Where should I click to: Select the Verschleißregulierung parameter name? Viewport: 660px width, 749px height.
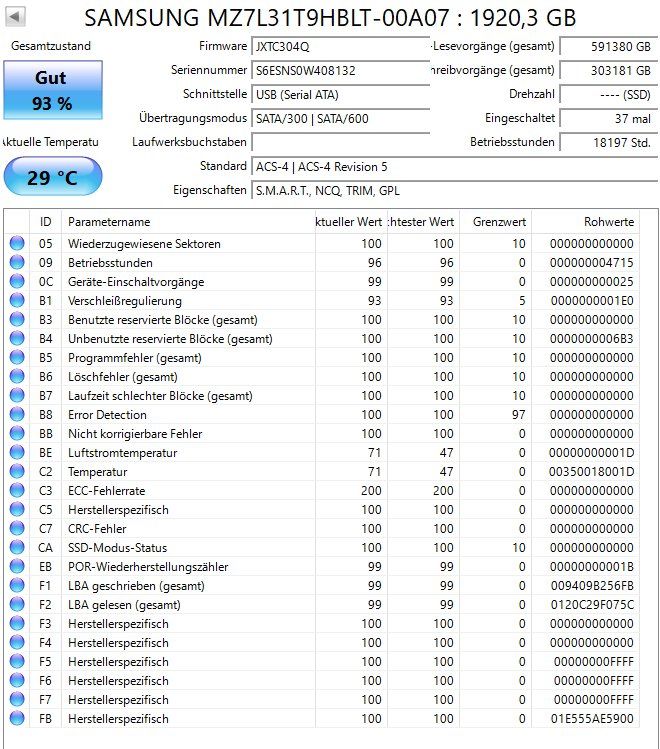click(x=125, y=301)
